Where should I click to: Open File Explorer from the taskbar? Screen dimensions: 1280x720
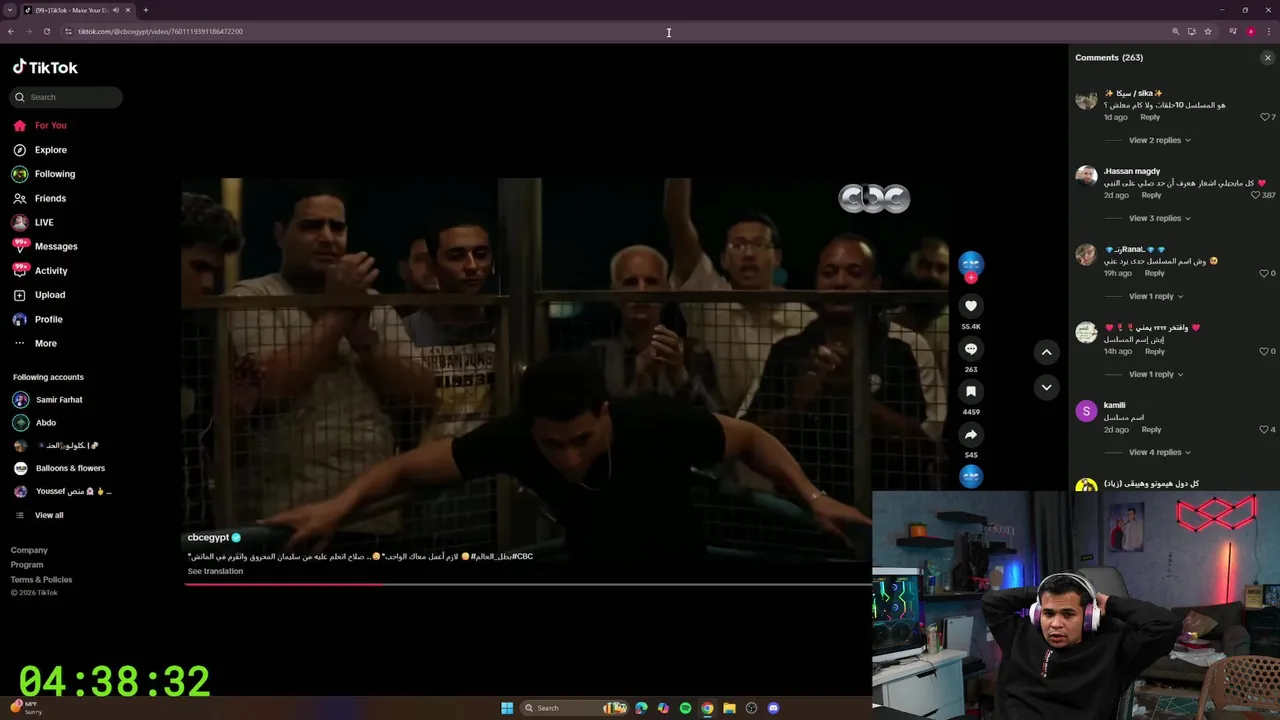pyautogui.click(x=729, y=708)
